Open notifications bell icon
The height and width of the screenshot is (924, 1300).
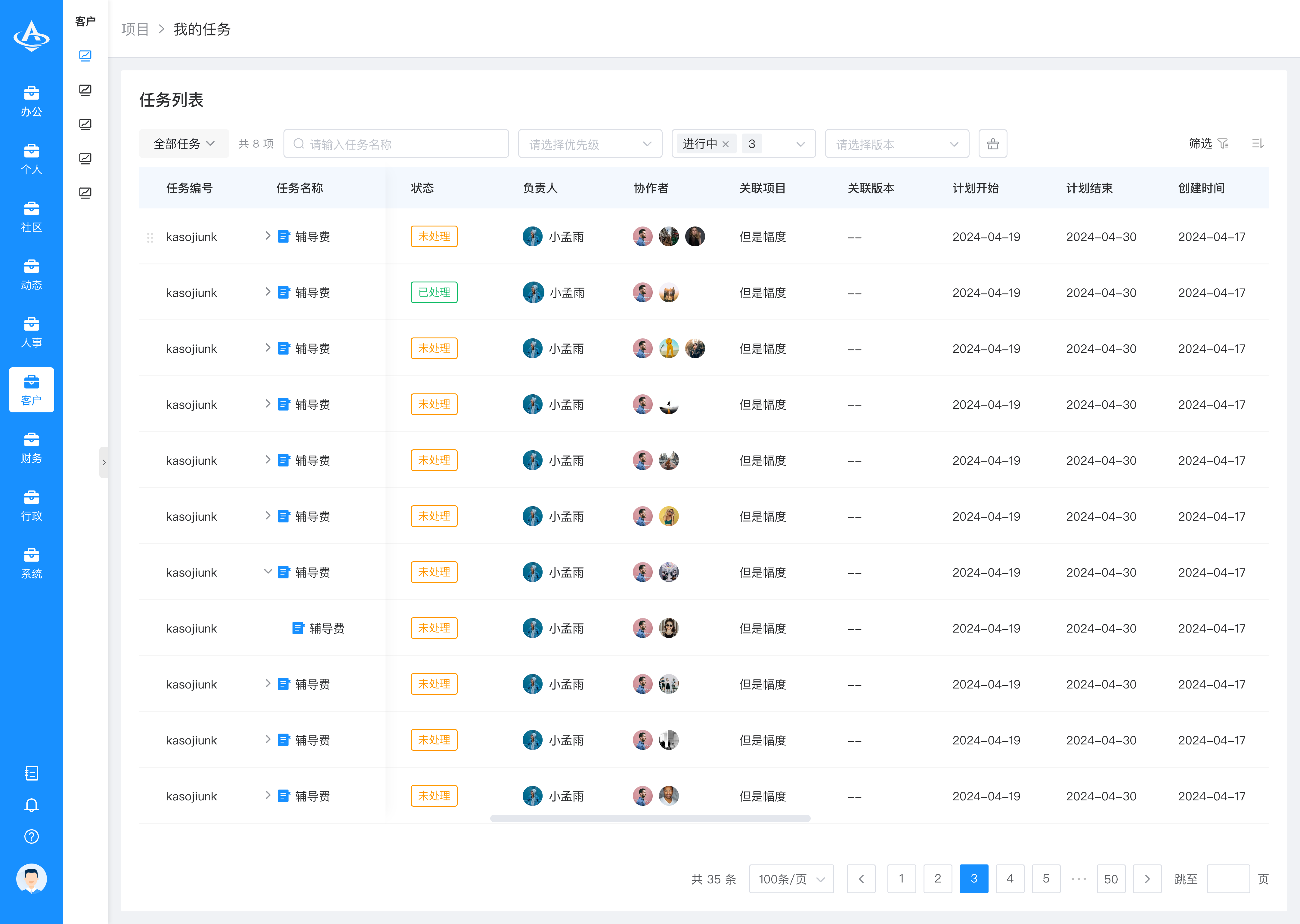click(31, 805)
